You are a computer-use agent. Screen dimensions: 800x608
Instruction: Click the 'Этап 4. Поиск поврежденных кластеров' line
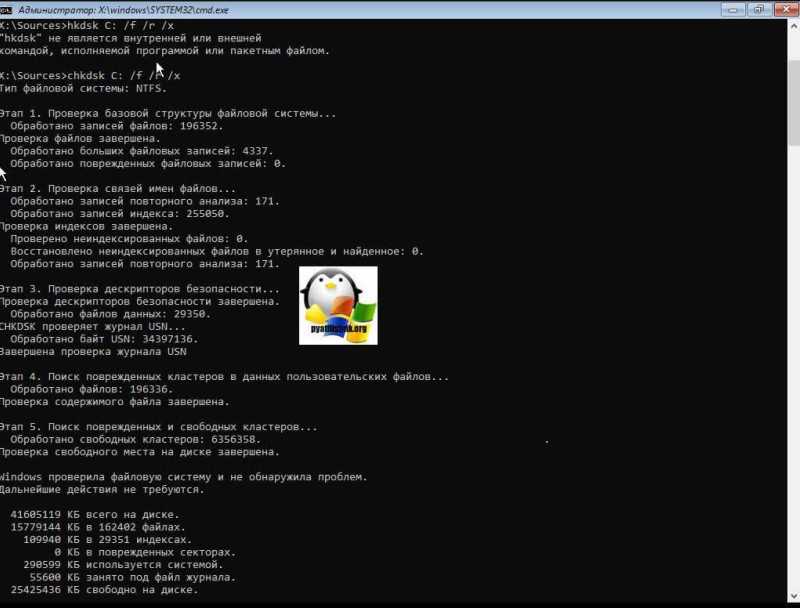(224, 376)
